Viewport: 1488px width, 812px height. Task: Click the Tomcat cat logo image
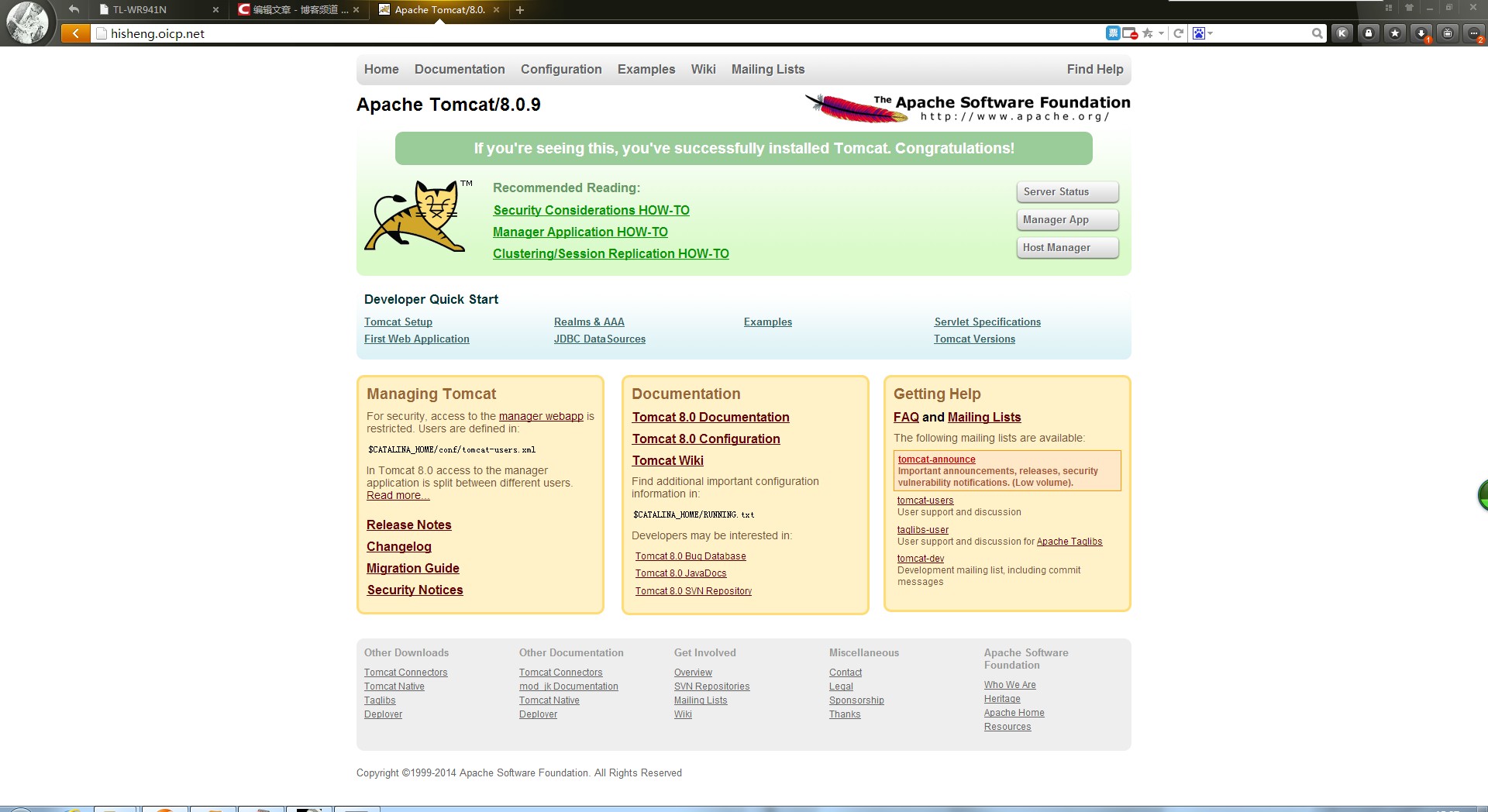pyautogui.click(x=418, y=216)
